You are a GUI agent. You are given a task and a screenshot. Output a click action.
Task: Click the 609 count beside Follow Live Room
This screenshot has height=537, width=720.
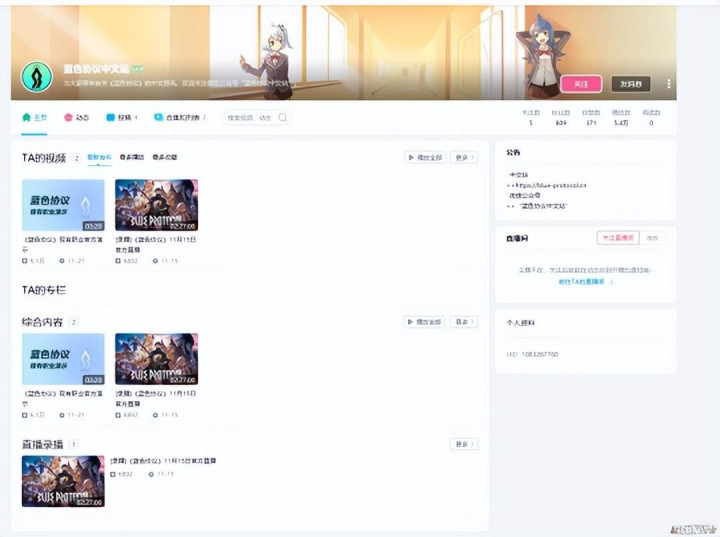(x=652, y=238)
